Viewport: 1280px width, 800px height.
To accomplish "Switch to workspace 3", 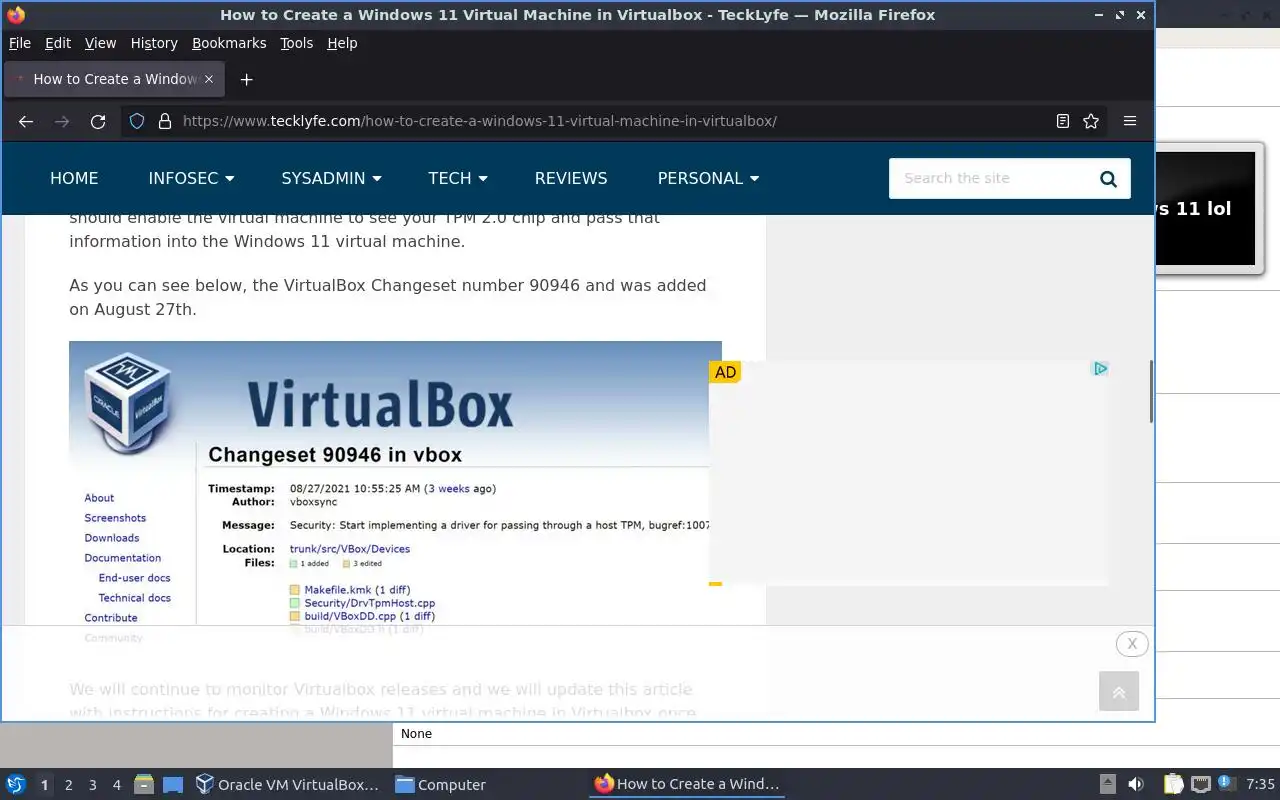I will point(92,785).
